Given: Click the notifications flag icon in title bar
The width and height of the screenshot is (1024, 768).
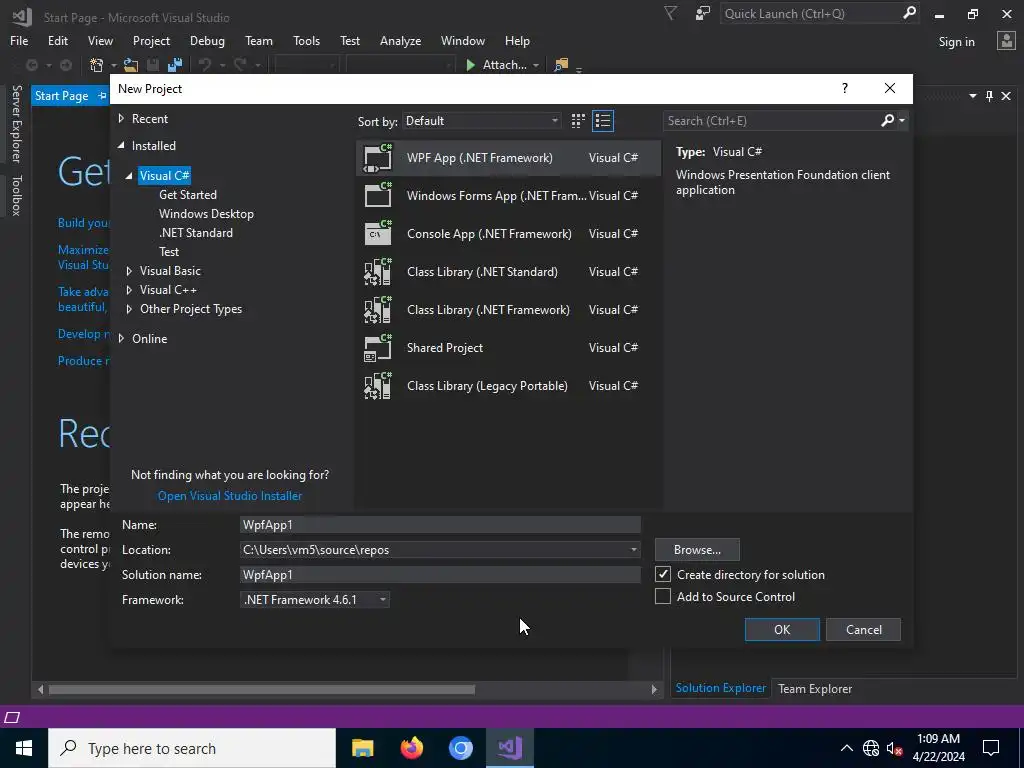Looking at the screenshot, I should tap(670, 13).
